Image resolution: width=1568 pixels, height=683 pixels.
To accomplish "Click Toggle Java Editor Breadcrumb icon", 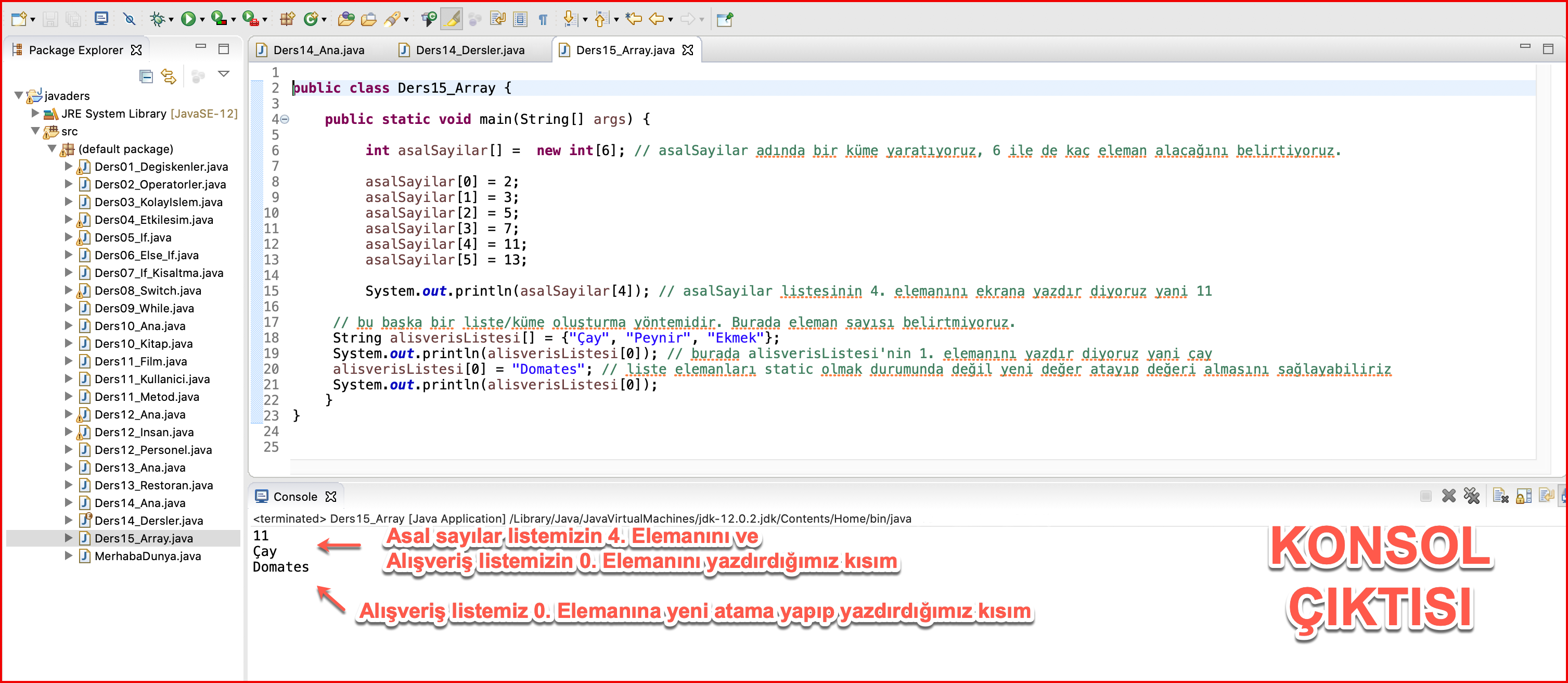I will coord(429,19).
